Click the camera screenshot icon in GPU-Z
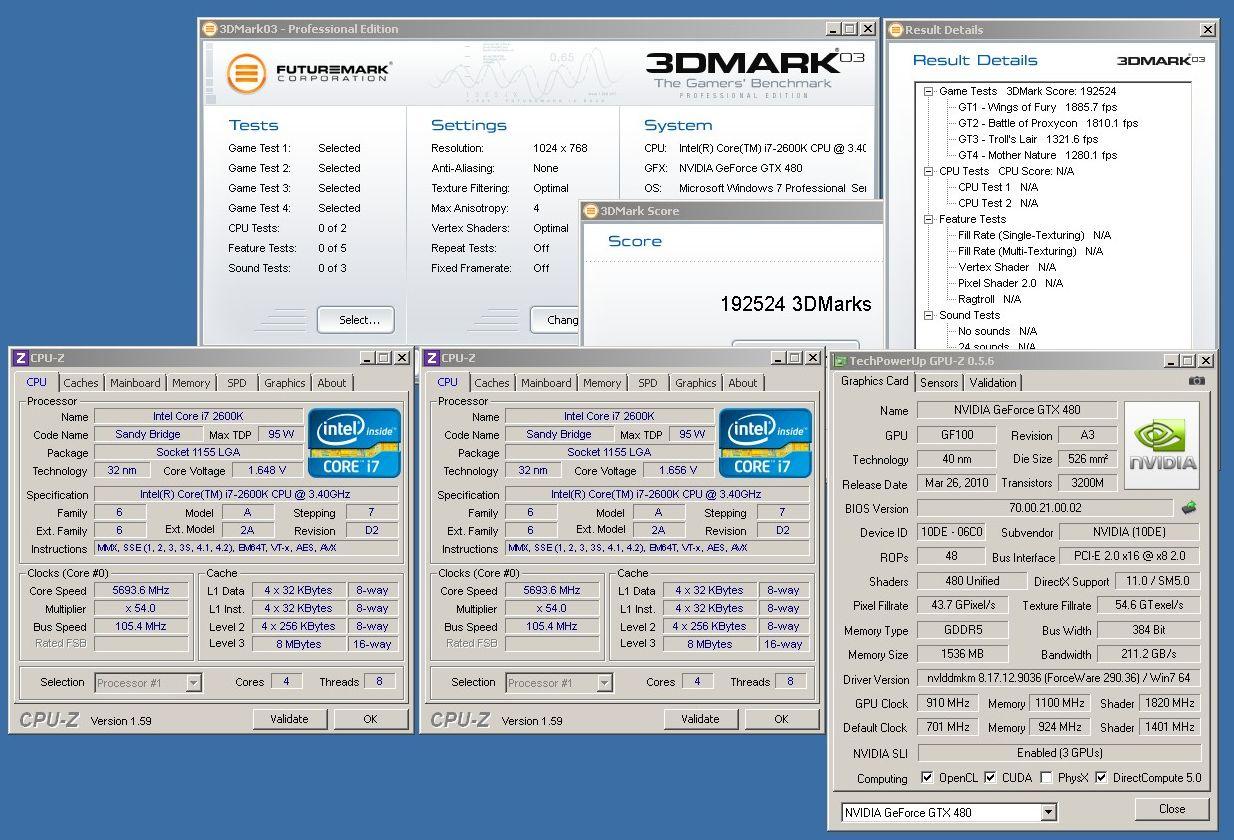1234x840 pixels. 1197,381
